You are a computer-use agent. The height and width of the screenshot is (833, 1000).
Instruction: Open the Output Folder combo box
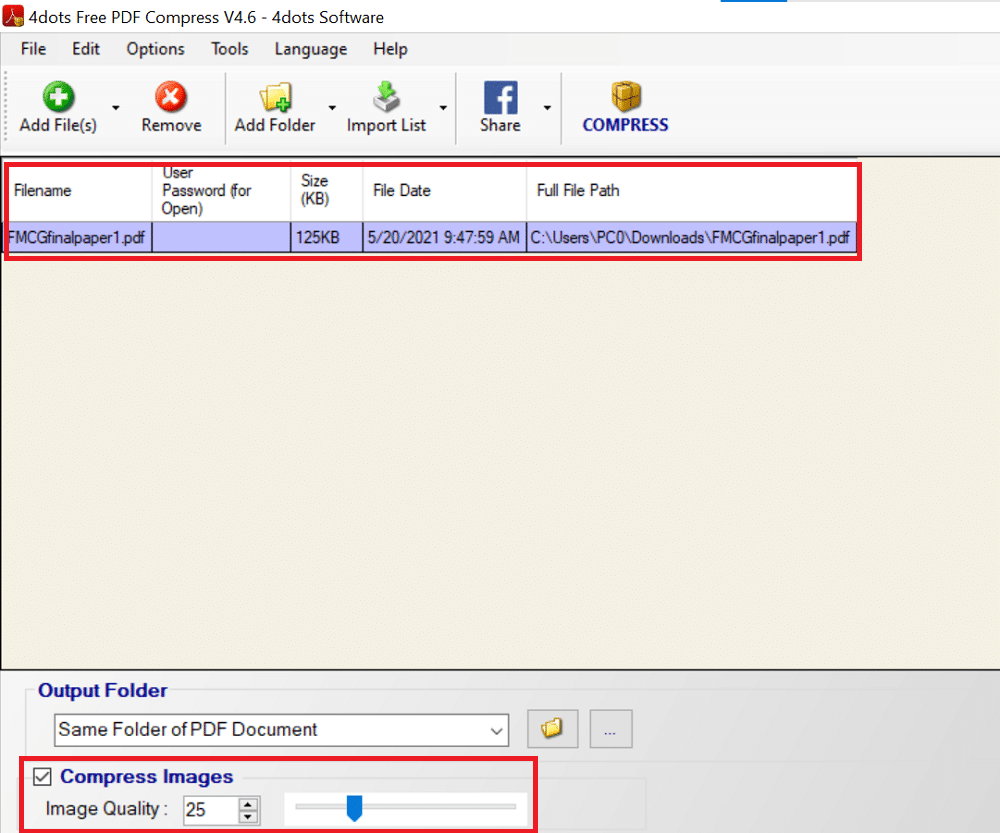[x=282, y=730]
